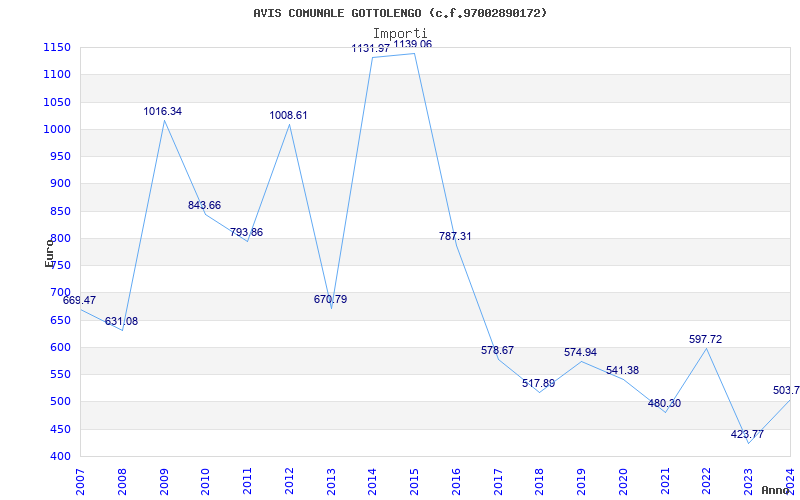Viewport: 800px width, 500px height.
Task: Select the 1008.61 value label
Action: pos(288,115)
